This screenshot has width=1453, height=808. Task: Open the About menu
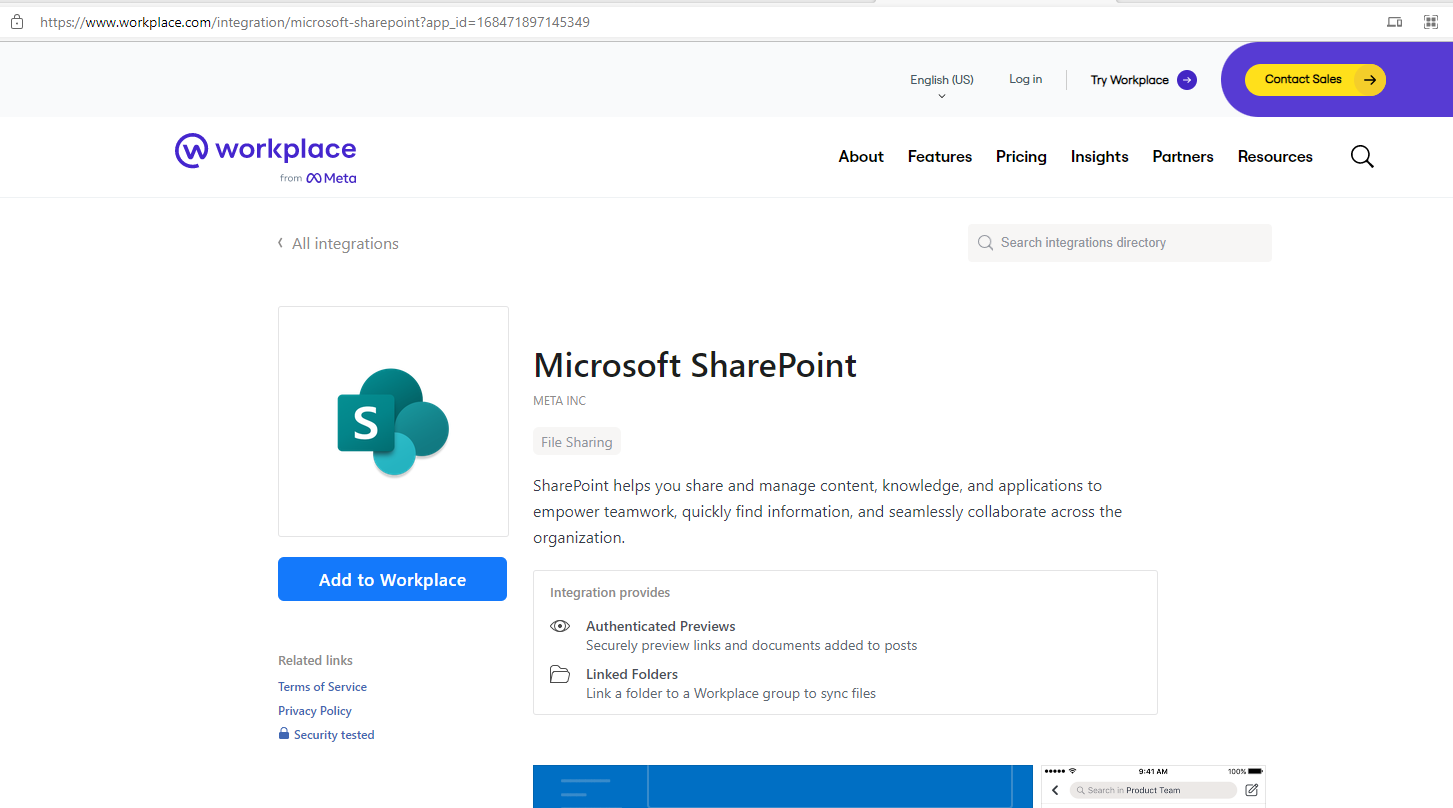tap(861, 157)
